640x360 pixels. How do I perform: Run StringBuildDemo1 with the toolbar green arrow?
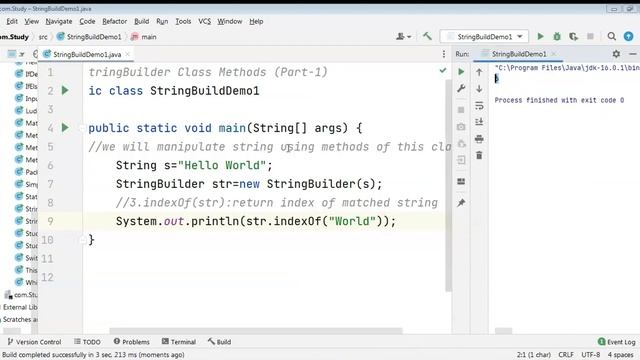(x=540, y=36)
